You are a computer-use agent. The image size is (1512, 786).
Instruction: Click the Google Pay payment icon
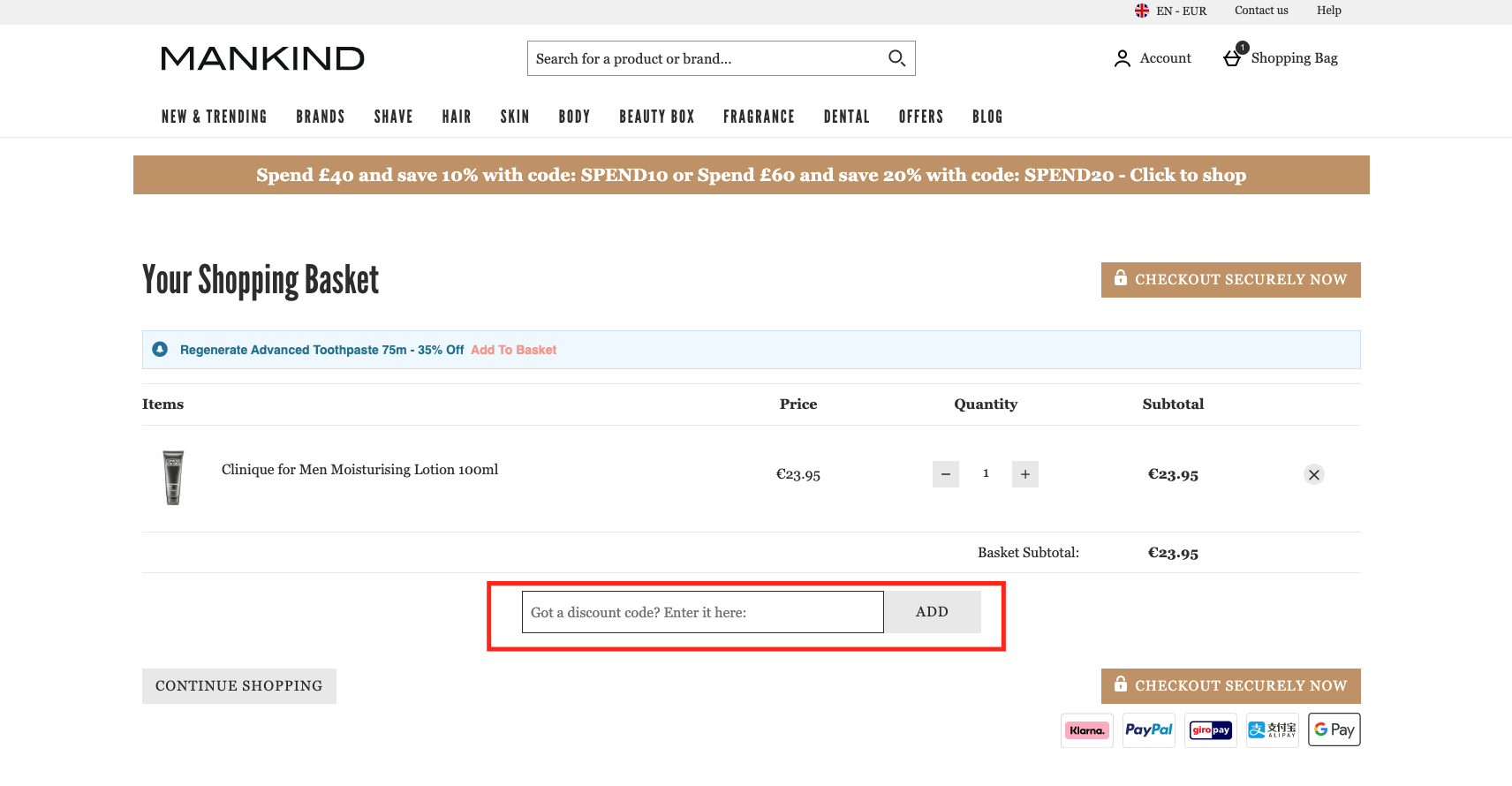tap(1334, 729)
